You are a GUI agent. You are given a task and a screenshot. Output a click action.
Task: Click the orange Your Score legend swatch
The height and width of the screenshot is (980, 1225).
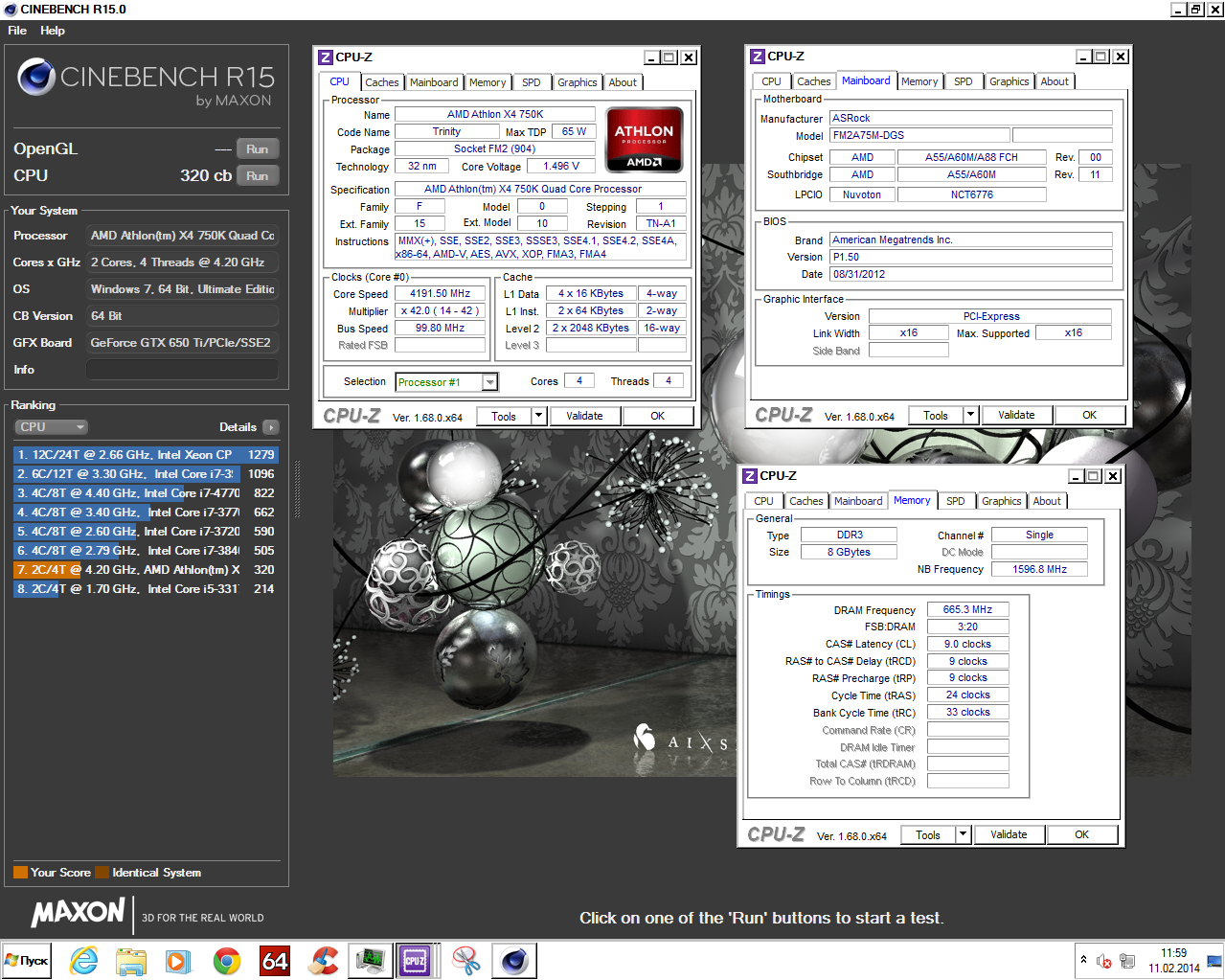tap(20, 873)
